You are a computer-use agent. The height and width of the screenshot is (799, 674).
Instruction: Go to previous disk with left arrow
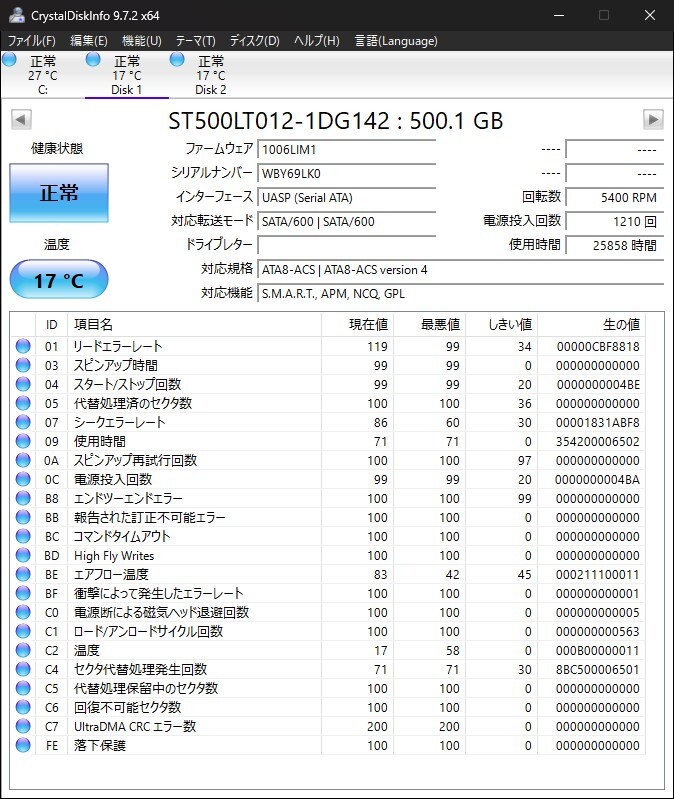(21, 120)
